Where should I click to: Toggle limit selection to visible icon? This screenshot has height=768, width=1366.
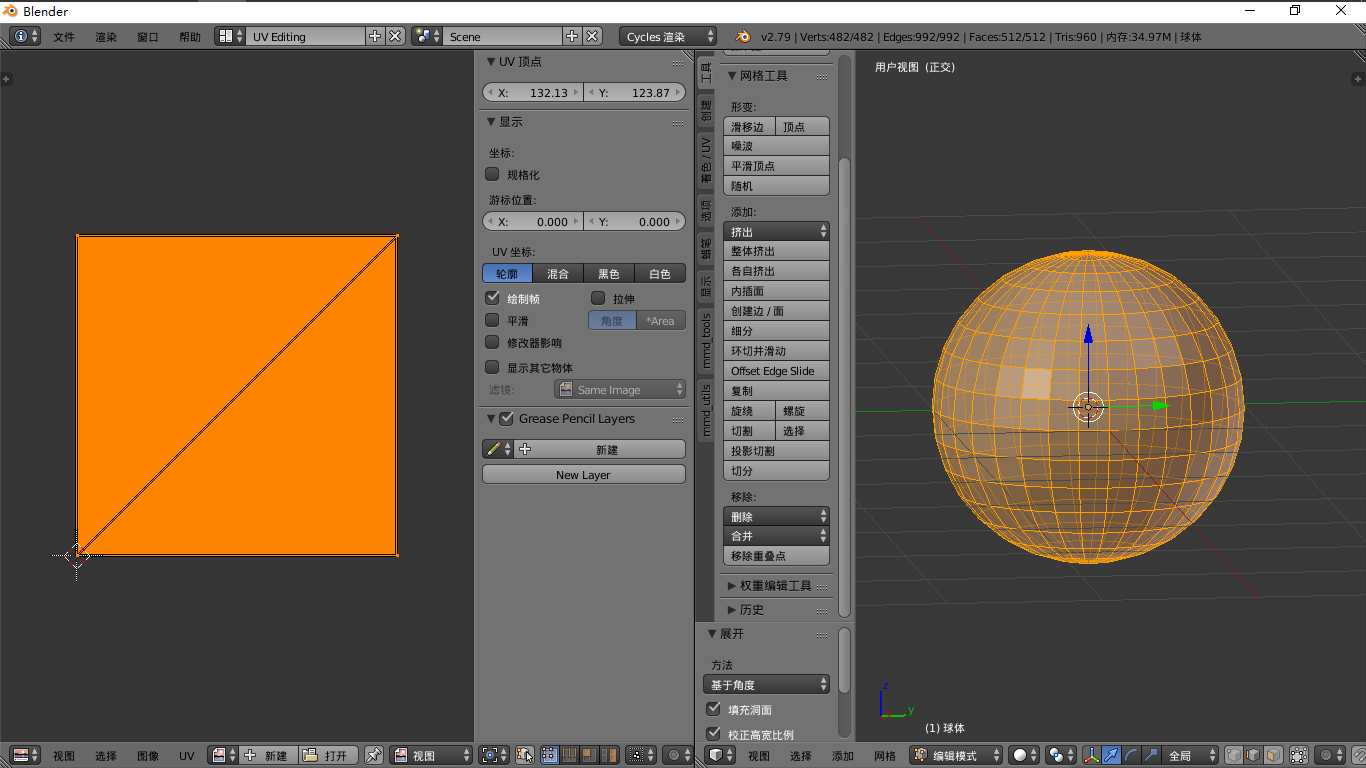(1299, 755)
